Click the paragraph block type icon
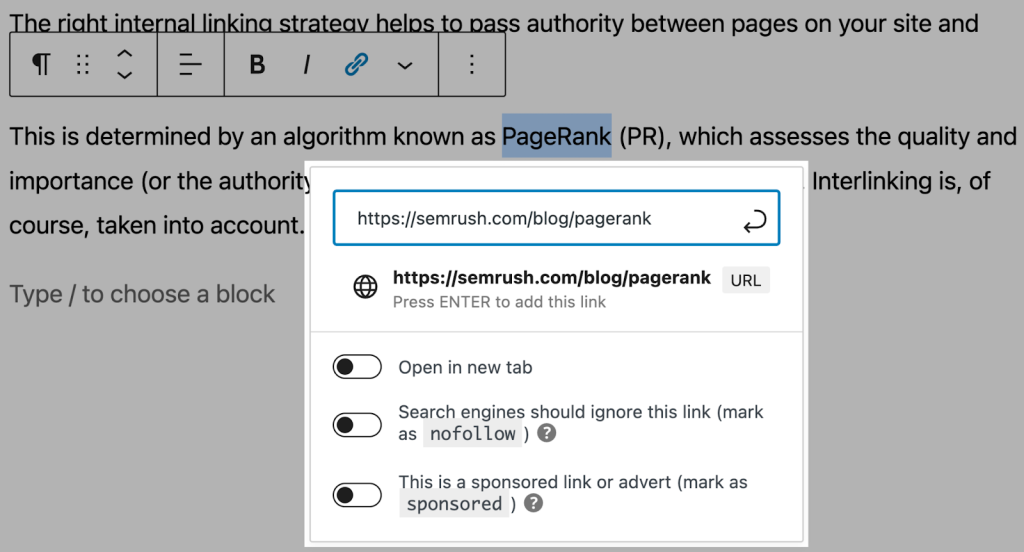The image size is (1024, 552). coord(41,65)
